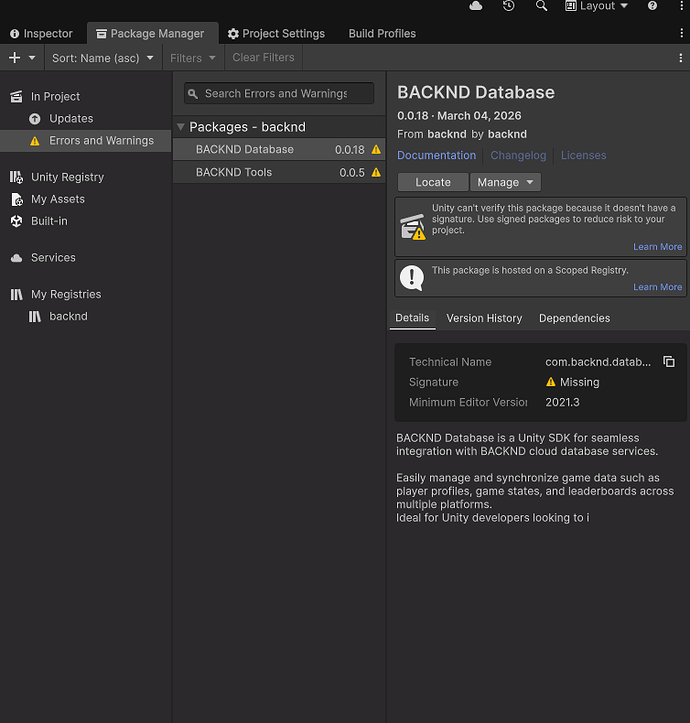
Task: Open the undo history clock icon
Action: point(509,6)
